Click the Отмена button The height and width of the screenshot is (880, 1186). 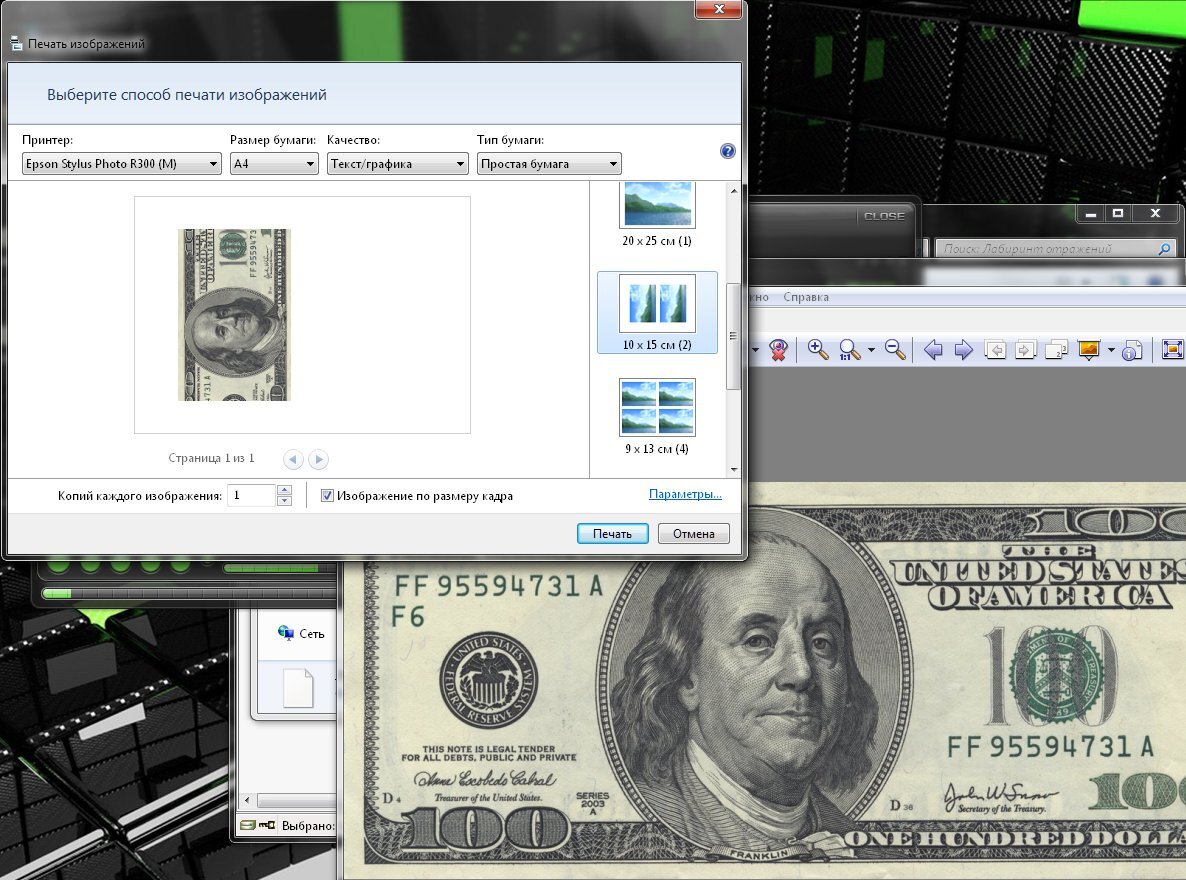pos(694,533)
